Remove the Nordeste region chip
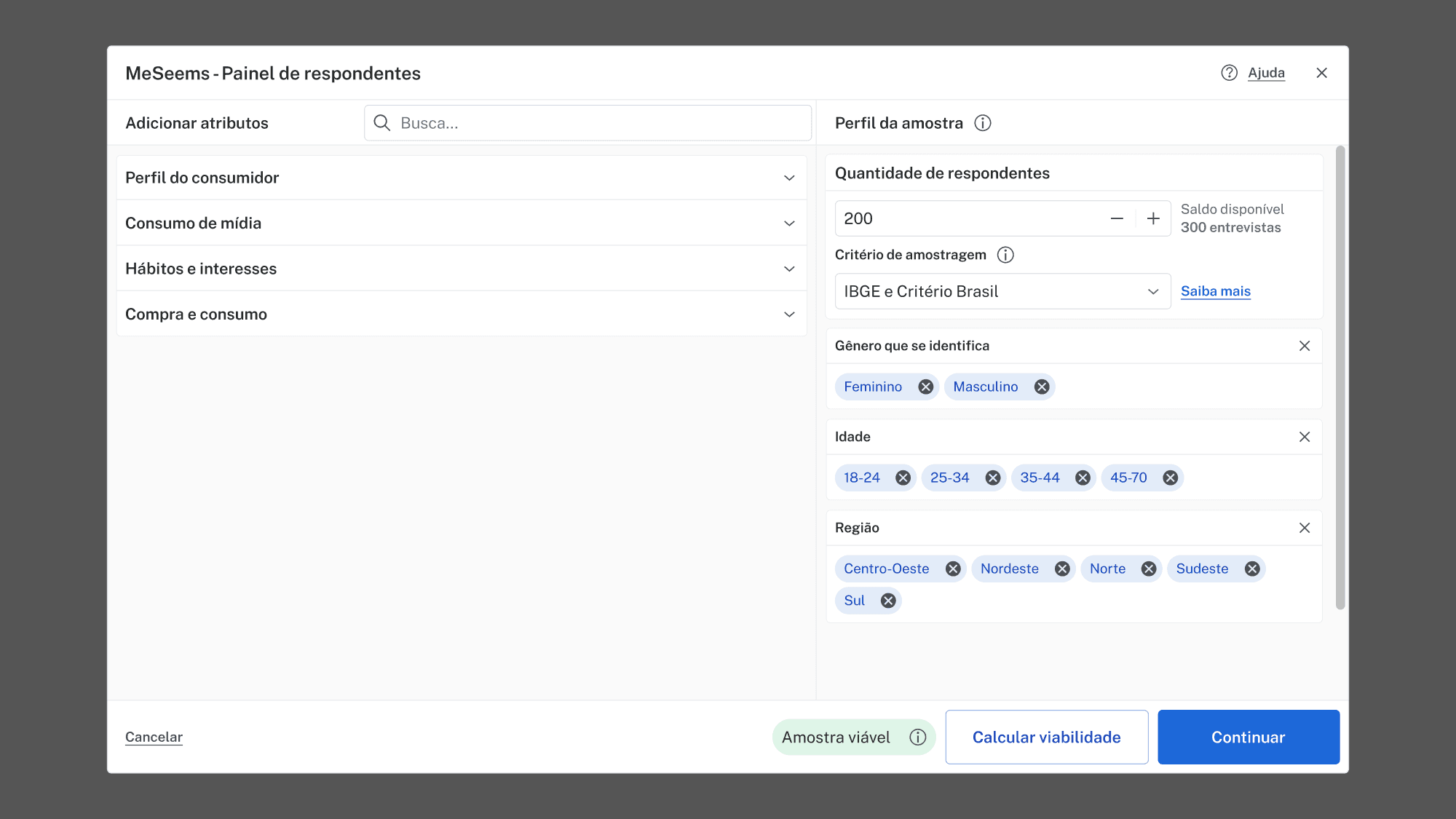1456x819 pixels. (x=1063, y=569)
